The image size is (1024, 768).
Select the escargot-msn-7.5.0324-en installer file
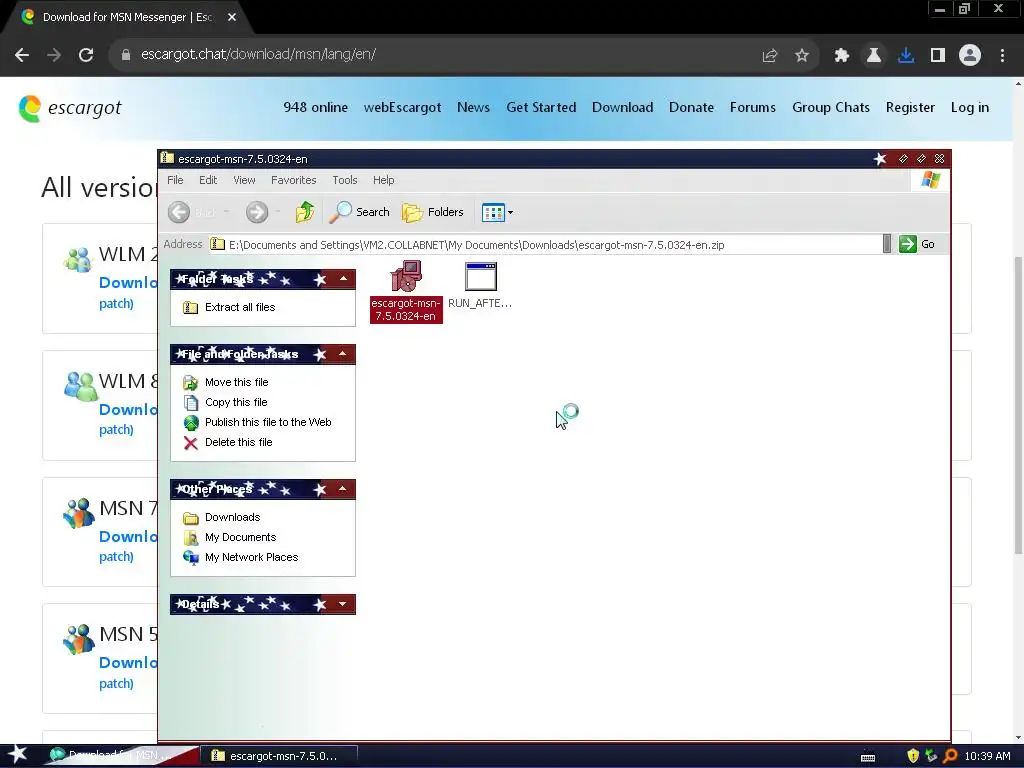pyautogui.click(x=406, y=291)
